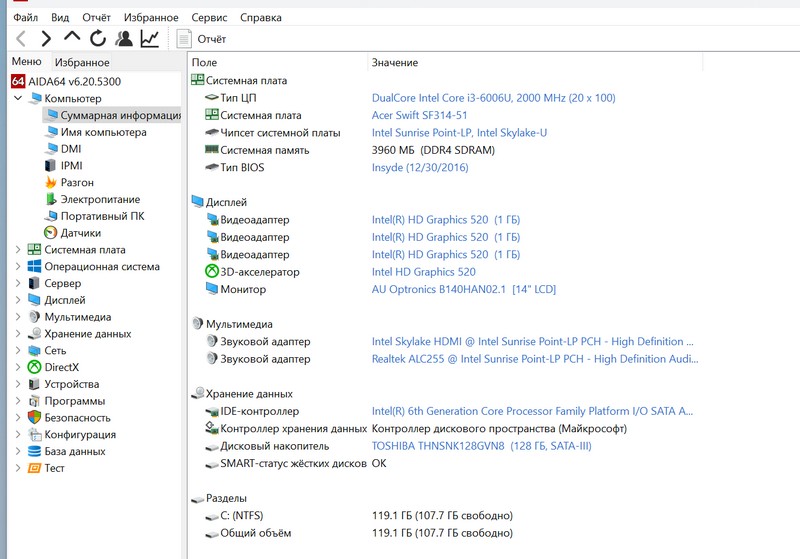Viewport: 800px width, 559px height.
Task: Open the Файл menu
Action: click(x=26, y=17)
